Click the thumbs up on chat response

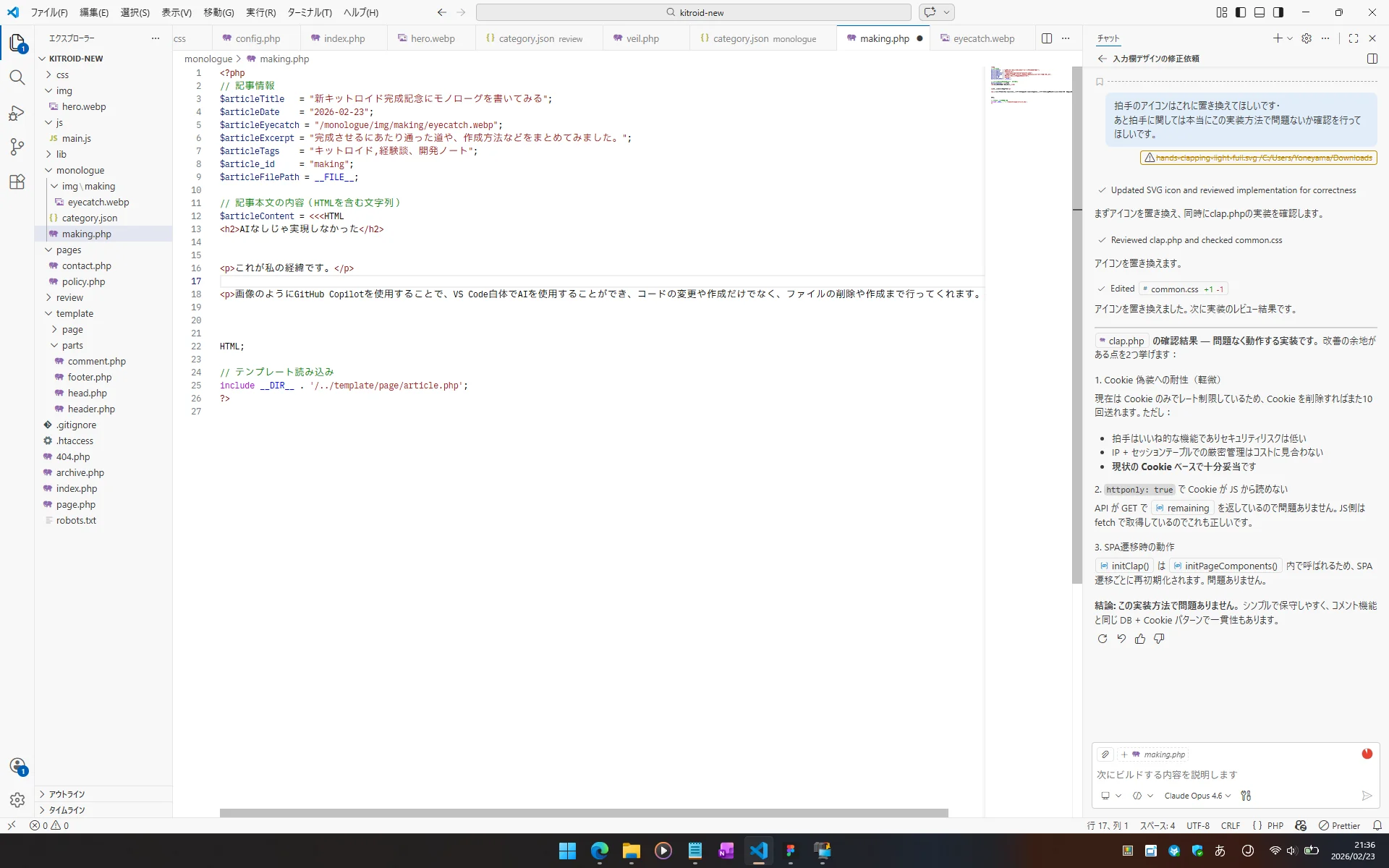pyautogui.click(x=1140, y=639)
